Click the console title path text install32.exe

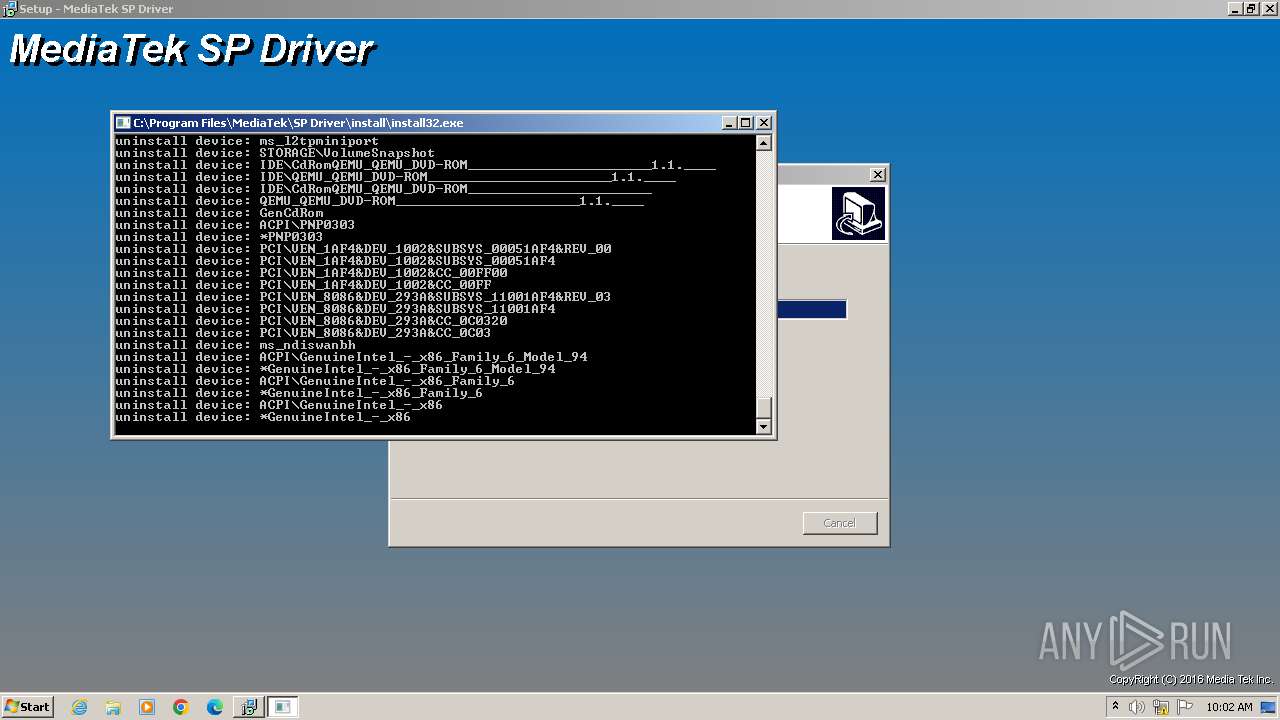coord(298,123)
